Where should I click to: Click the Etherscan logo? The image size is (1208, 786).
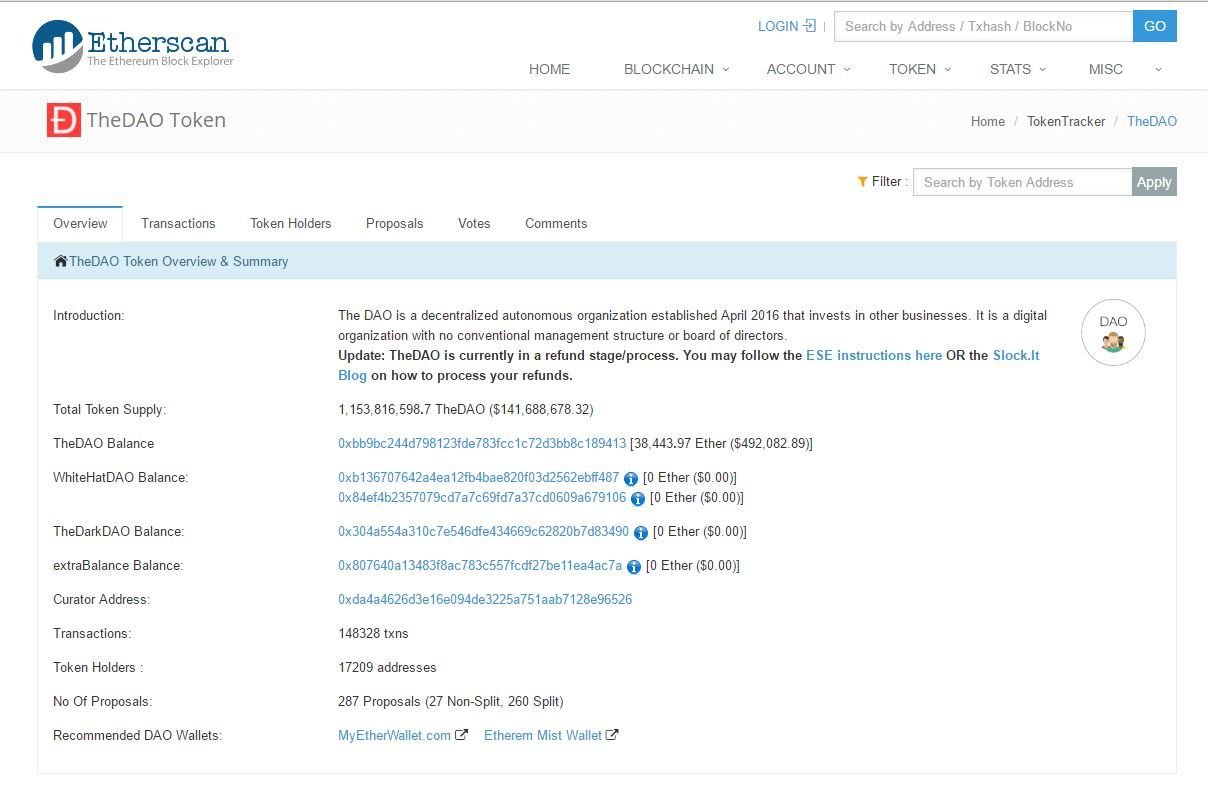coord(132,46)
